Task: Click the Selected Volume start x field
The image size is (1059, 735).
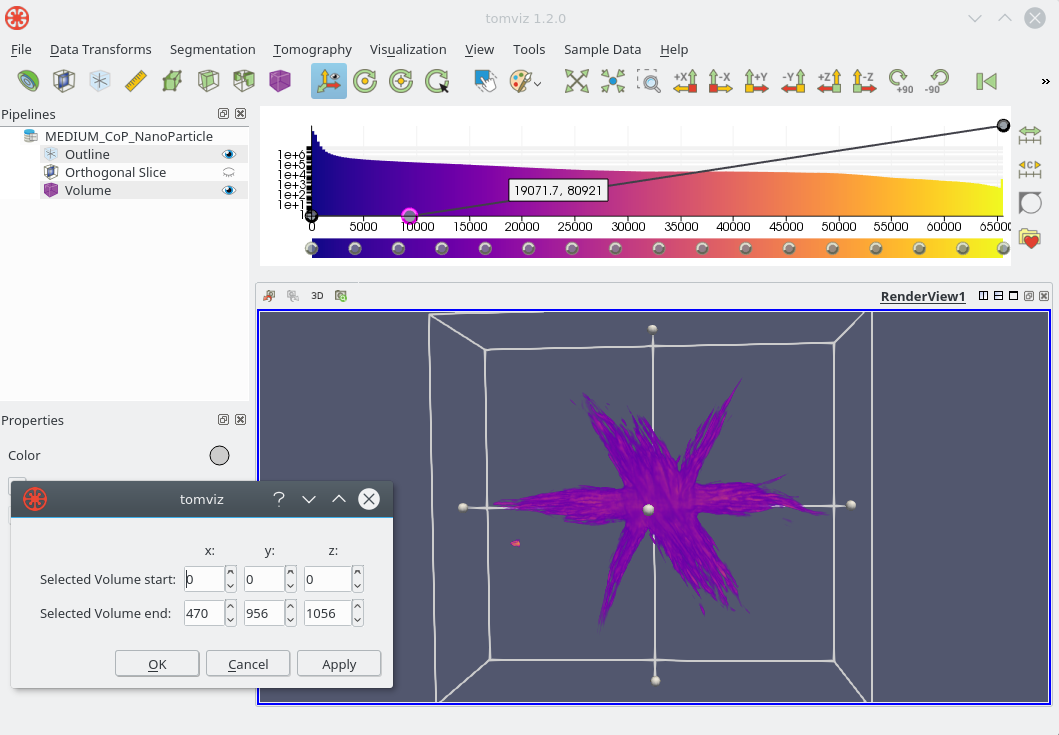Action: tap(204, 579)
